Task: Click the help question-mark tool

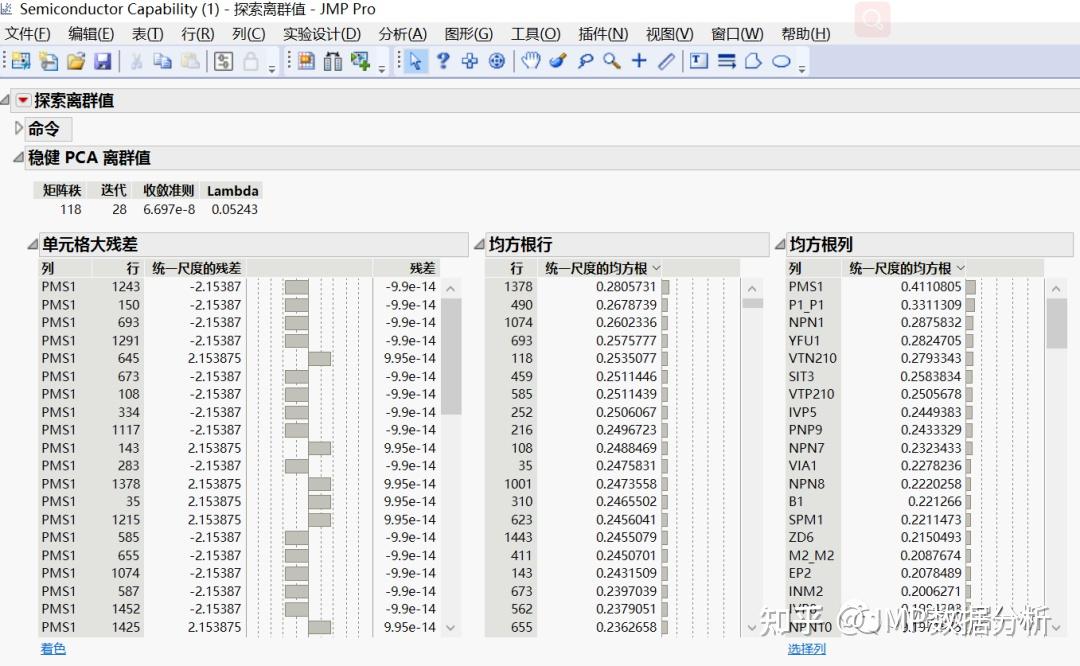Action: point(444,61)
